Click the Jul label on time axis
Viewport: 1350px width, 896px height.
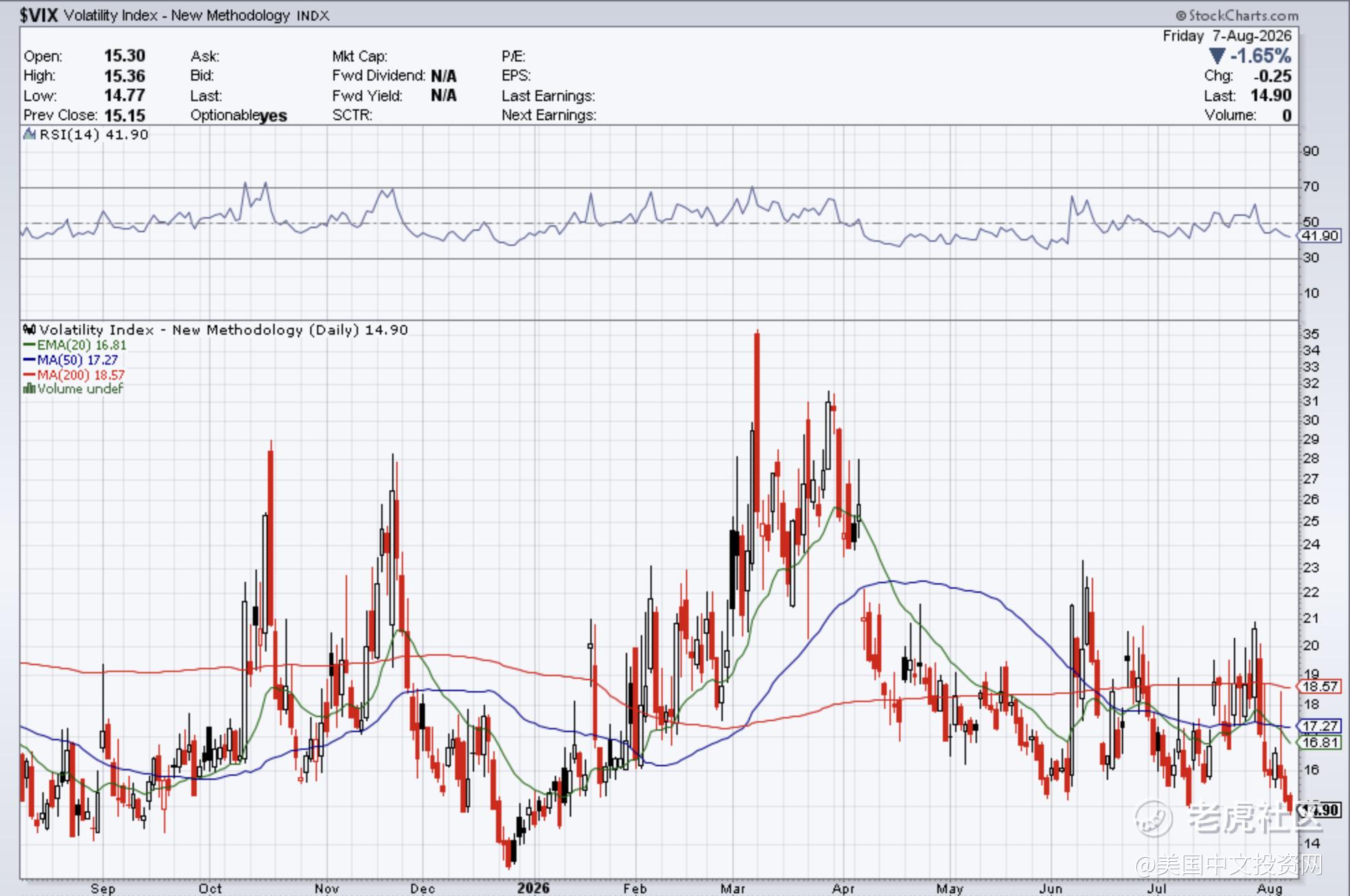coord(1157,888)
